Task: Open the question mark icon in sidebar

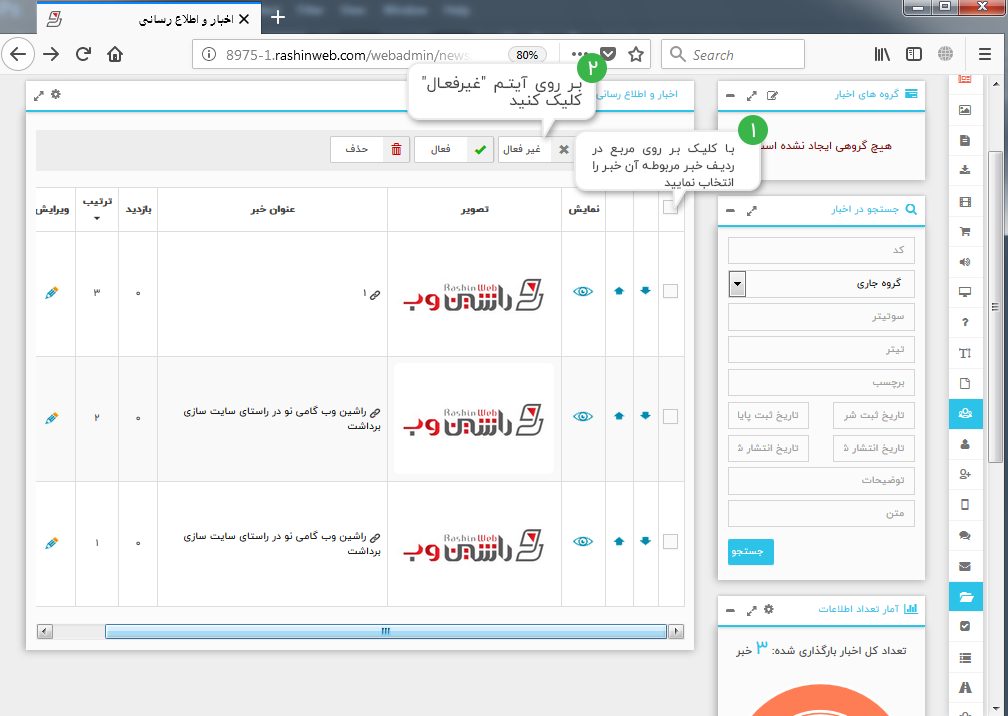Action: (965, 323)
